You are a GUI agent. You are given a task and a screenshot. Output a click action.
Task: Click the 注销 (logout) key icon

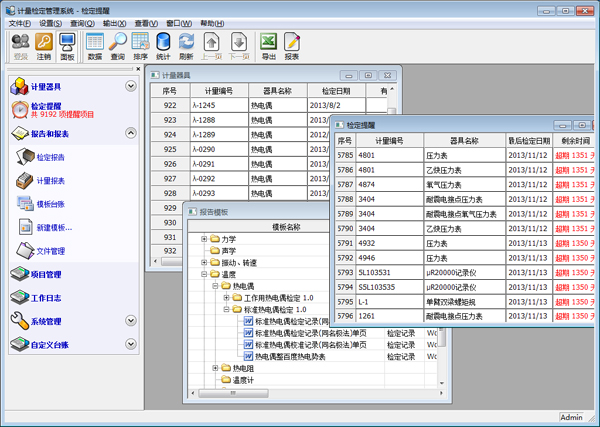(44, 42)
